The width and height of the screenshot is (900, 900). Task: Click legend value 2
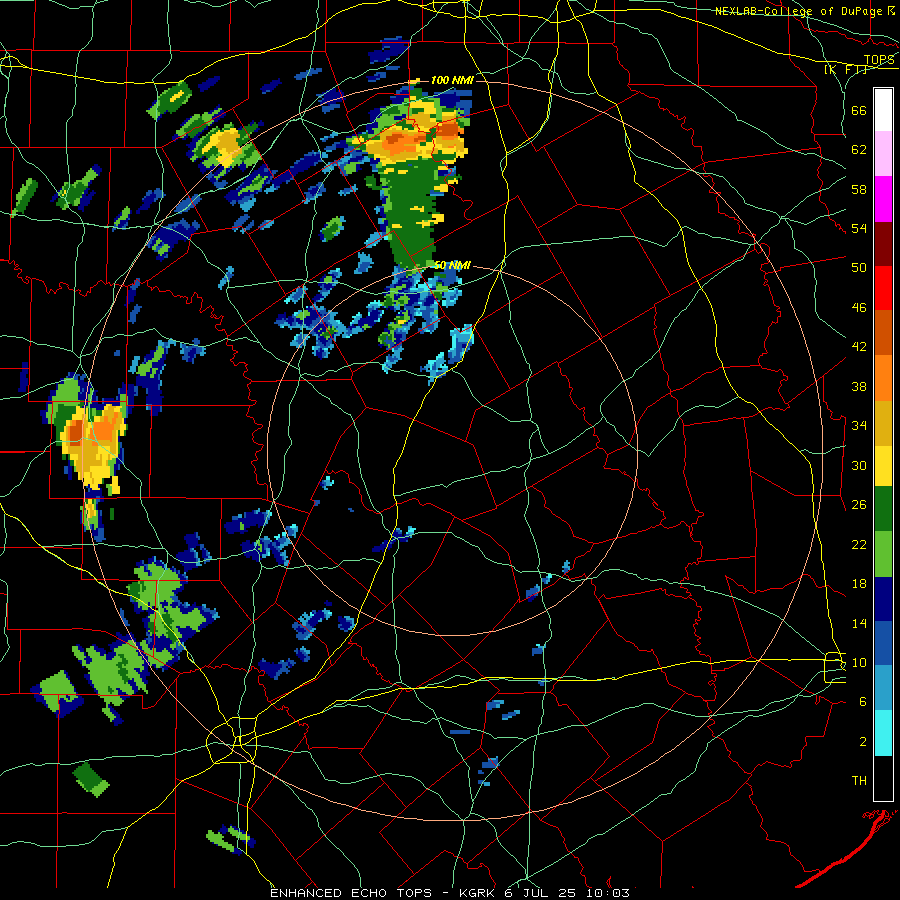pyautogui.click(x=863, y=742)
